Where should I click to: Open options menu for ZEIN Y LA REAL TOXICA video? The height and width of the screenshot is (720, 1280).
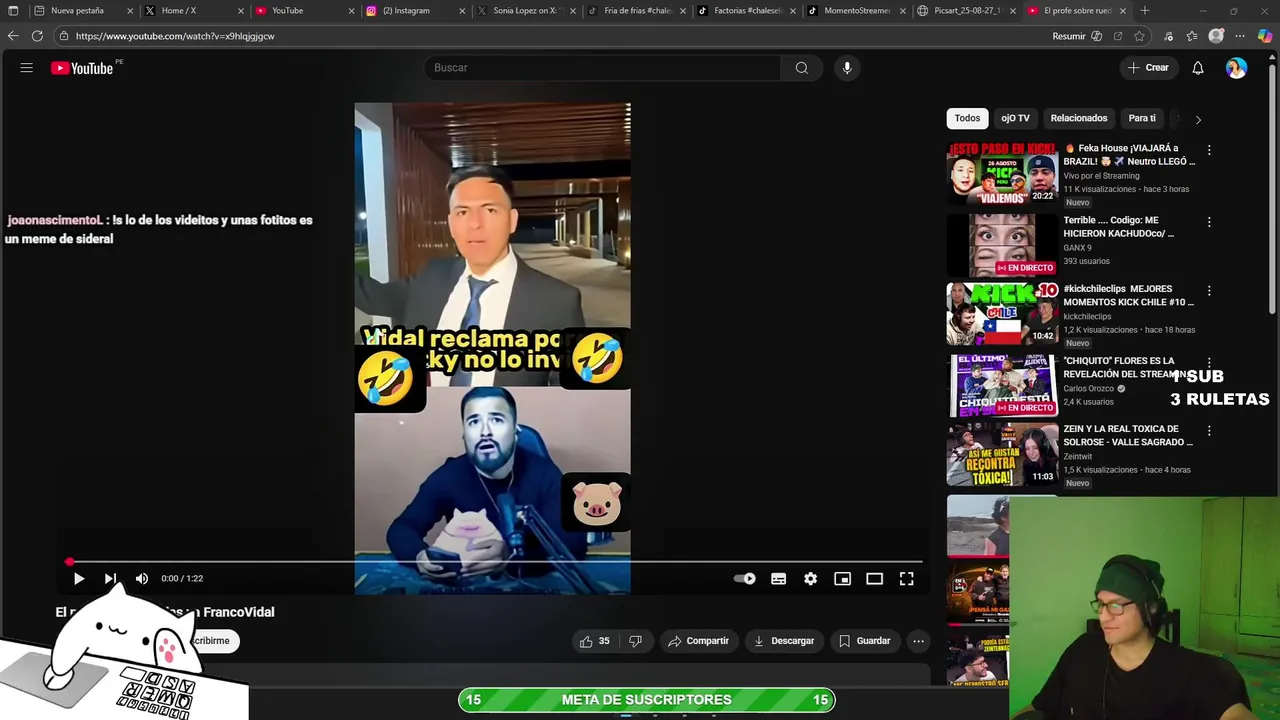[1209, 431]
